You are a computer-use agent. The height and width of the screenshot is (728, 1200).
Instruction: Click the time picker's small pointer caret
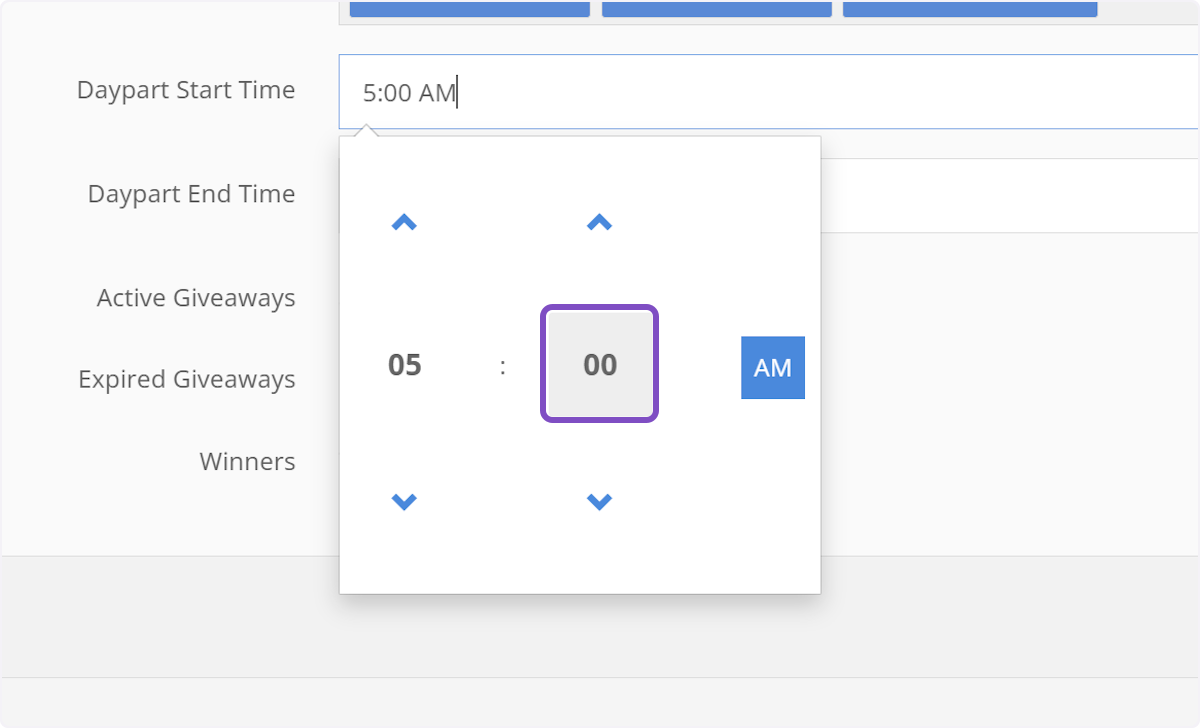tap(367, 131)
